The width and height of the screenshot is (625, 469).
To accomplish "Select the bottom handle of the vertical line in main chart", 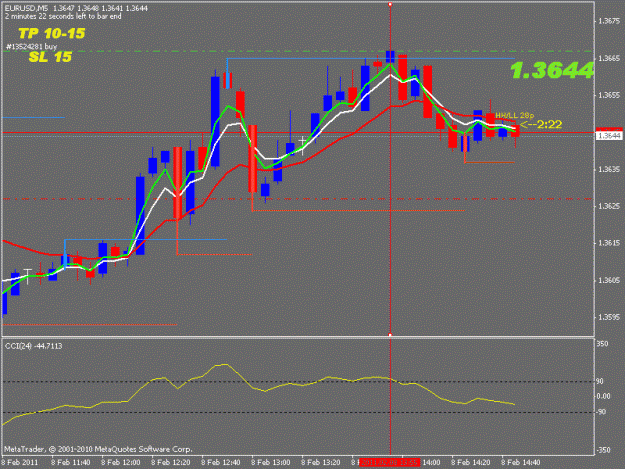I will pos(390,335).
